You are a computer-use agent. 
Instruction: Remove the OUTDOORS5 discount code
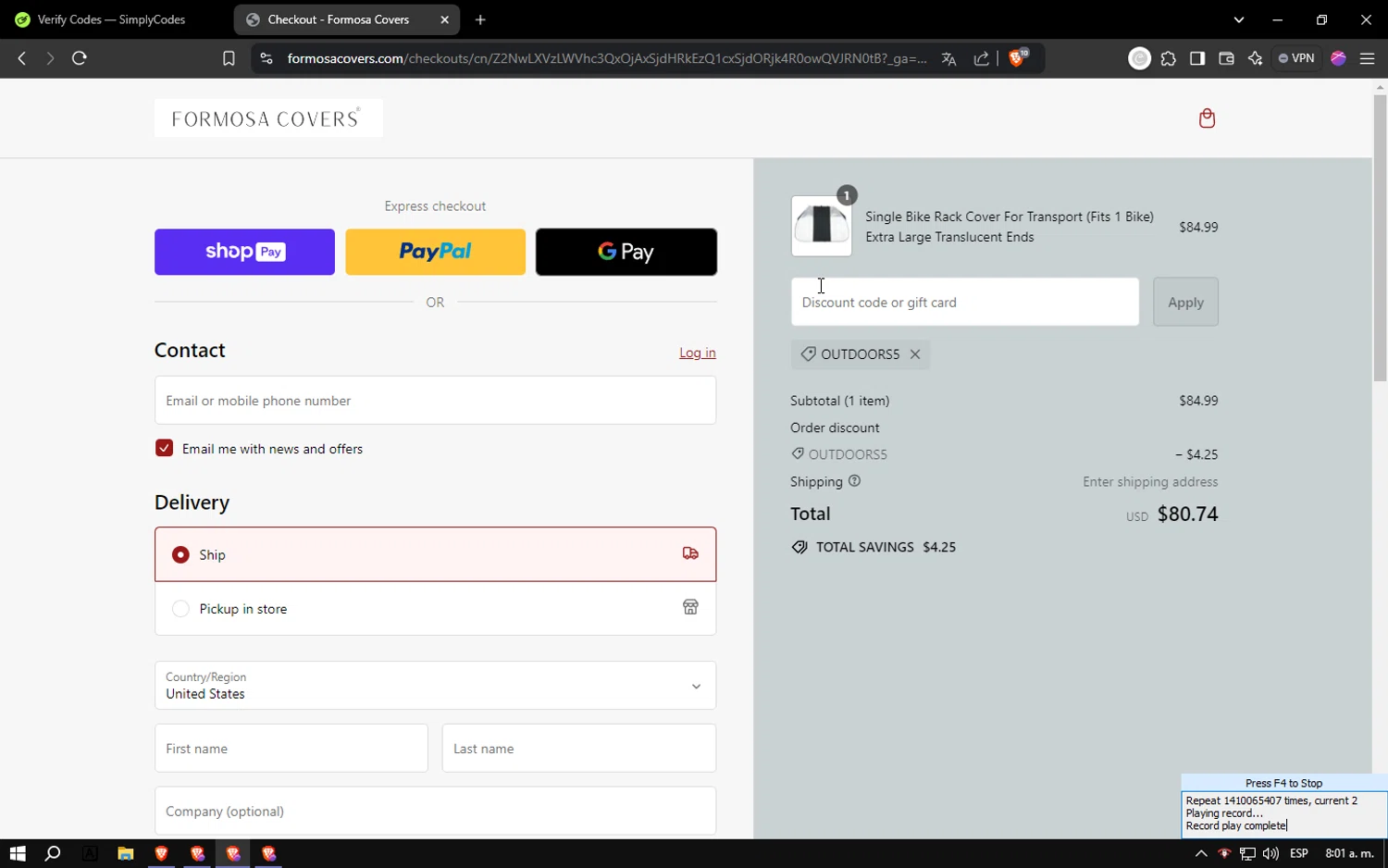(915, 354)
